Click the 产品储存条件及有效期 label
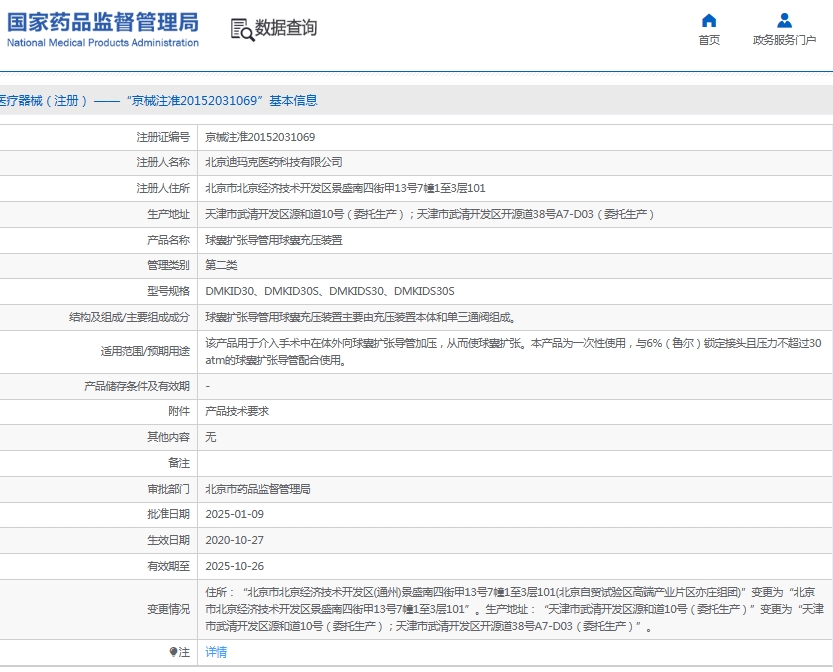The height and width of the screenshot is (672, 833). click(x=137, y=386)
